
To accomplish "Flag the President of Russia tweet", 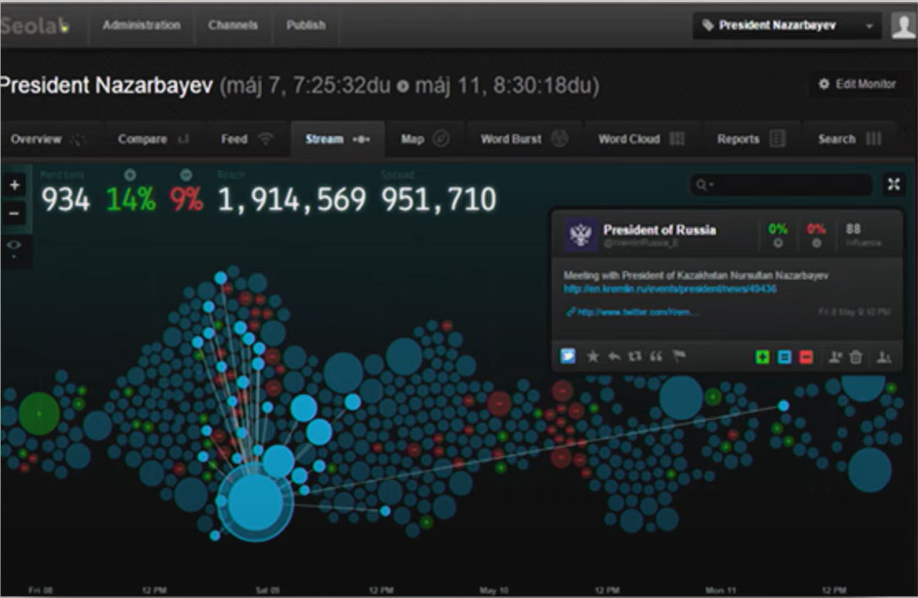I will (x=678, y=356).
